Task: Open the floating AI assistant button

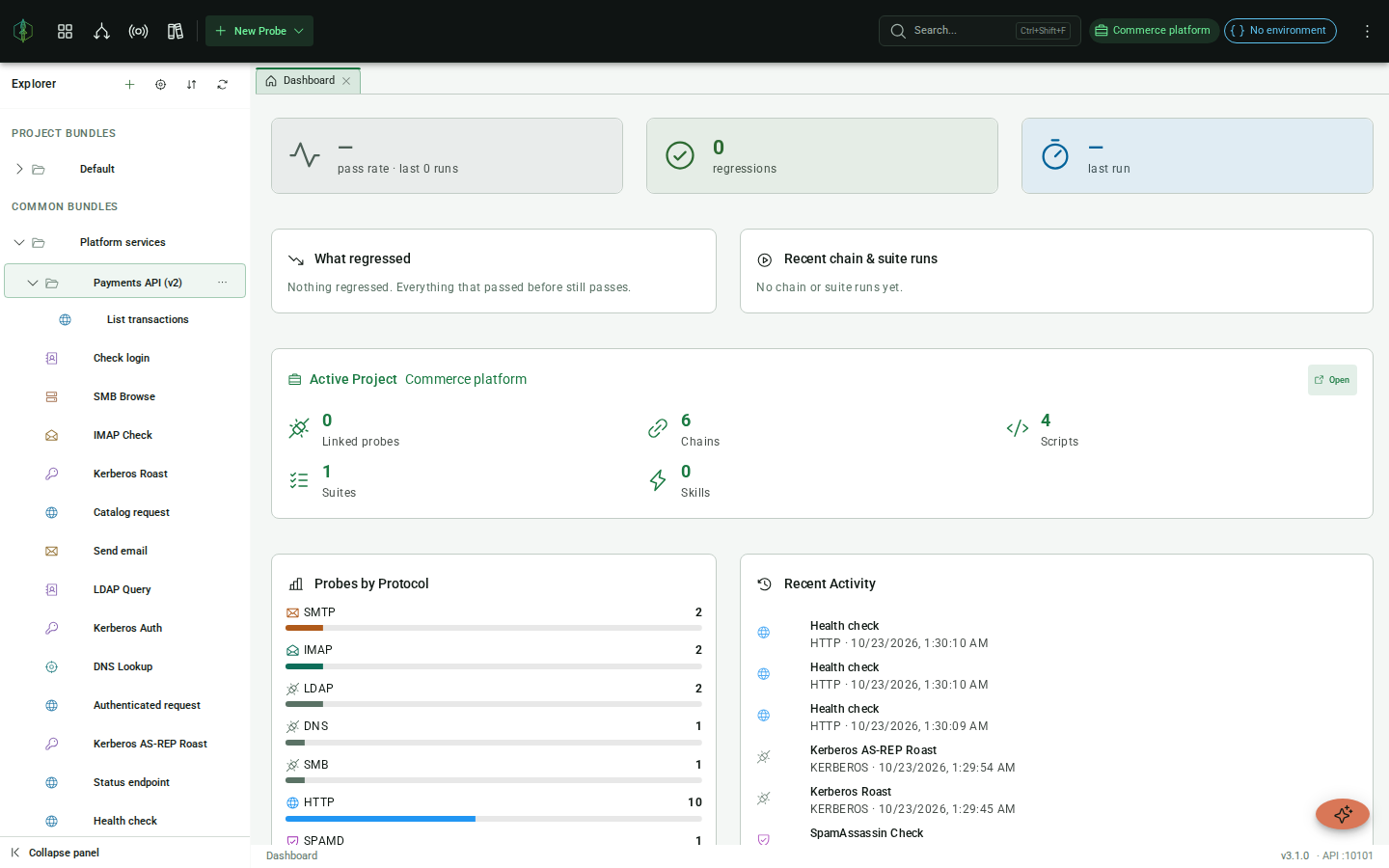Action: 1342,814
